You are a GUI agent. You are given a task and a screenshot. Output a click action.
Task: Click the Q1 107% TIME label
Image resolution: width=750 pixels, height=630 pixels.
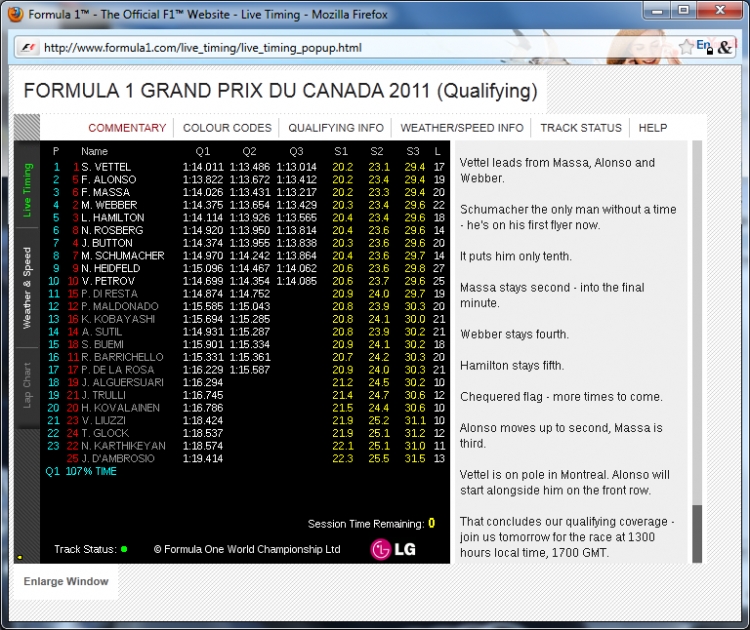click(x=81, y=471)
